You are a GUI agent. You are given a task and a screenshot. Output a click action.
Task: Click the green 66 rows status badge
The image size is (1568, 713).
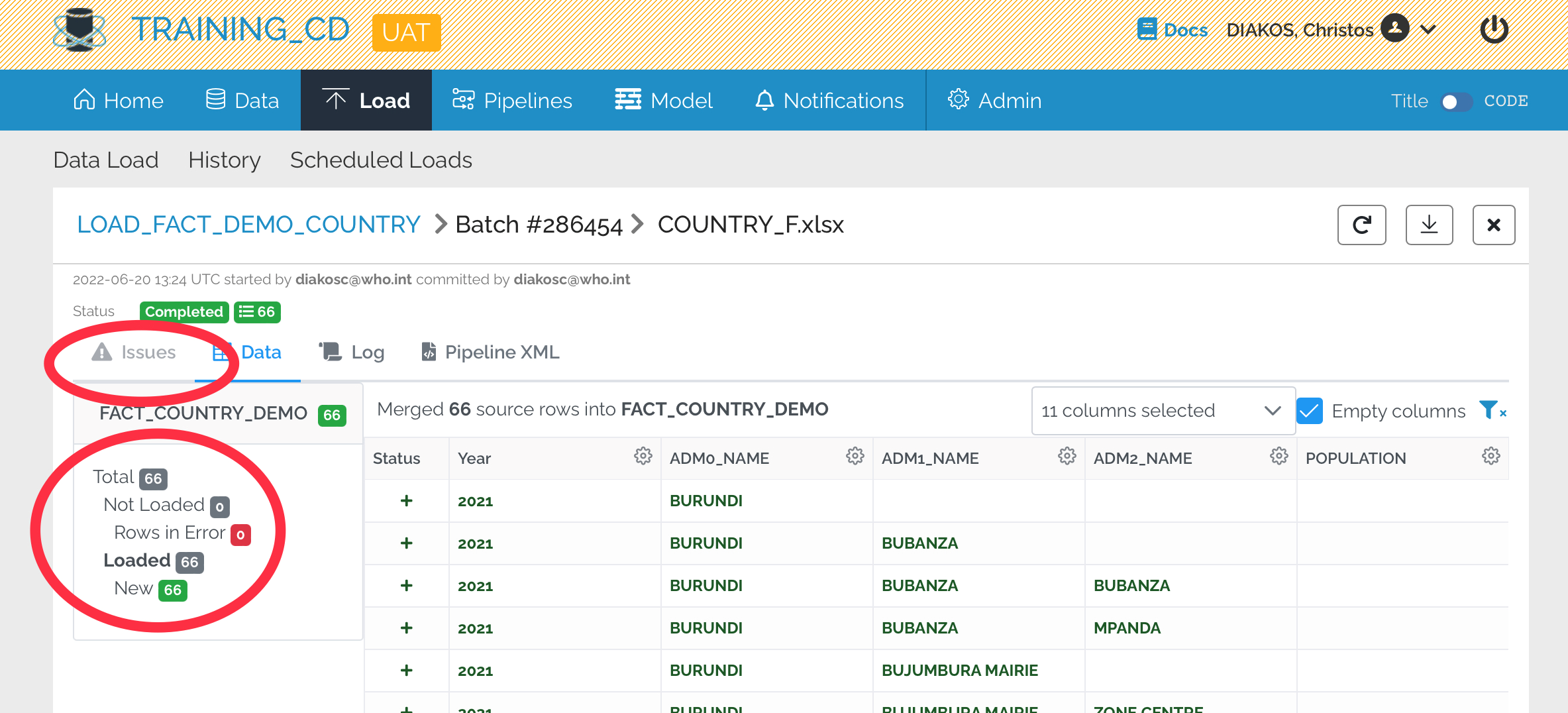[257, 312]
